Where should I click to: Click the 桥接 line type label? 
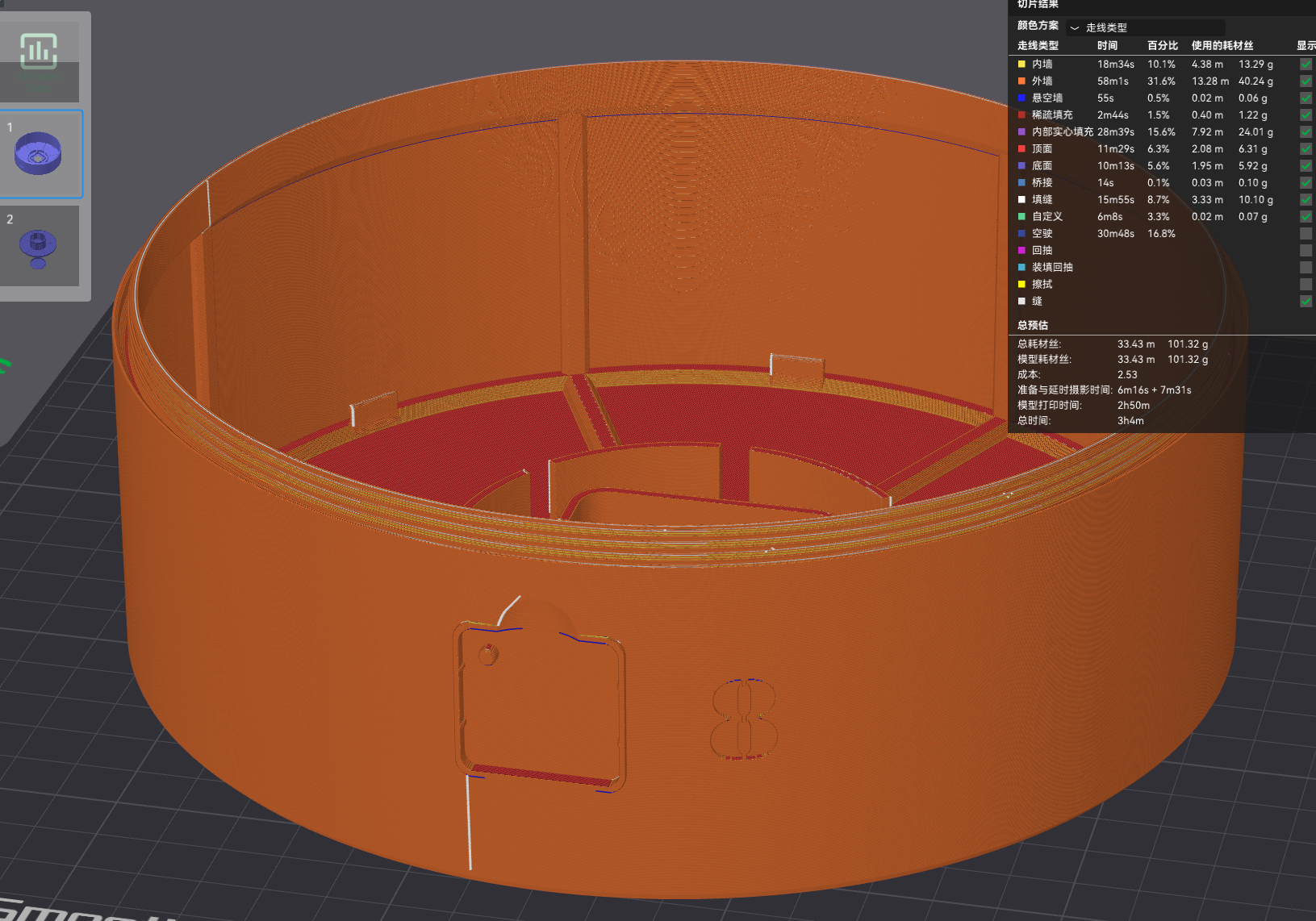(x=1042, y=182)
